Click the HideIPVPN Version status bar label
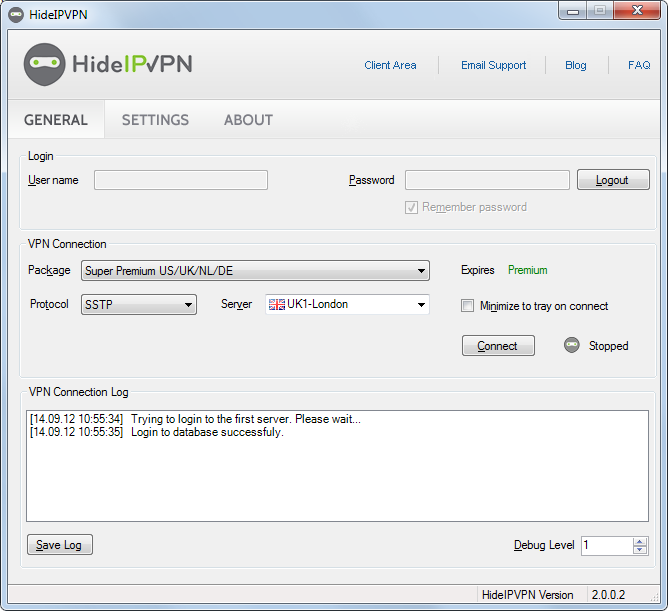Screen dimensions: 668x611 tap(527, 594)
